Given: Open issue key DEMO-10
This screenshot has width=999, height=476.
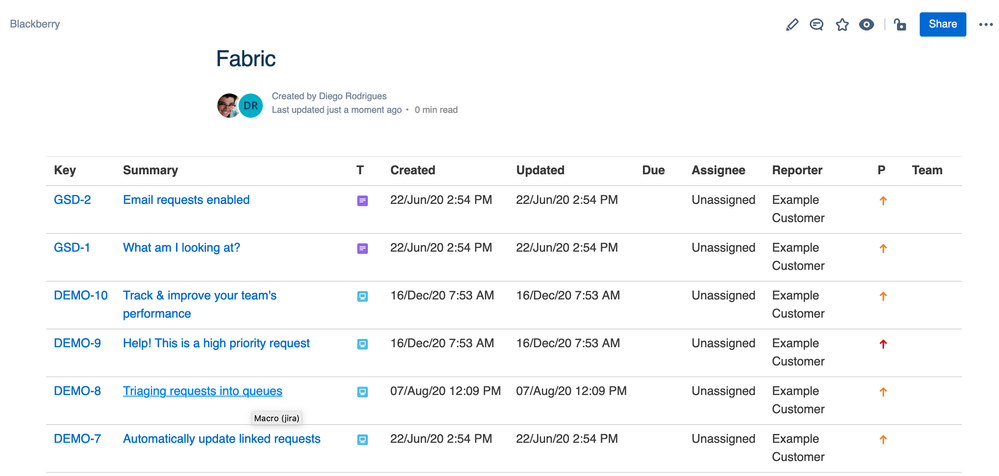Looking at the screenshot, I should coord(80,296).
